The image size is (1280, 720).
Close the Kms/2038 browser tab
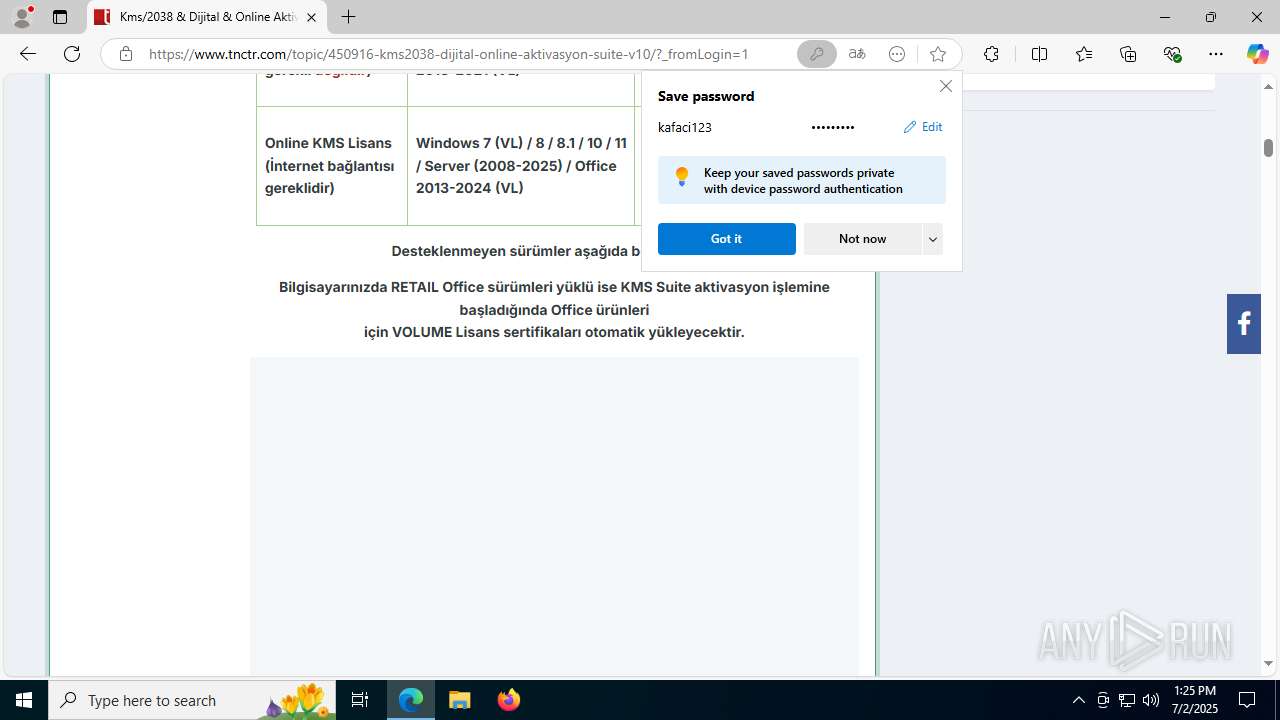pos(311,17)
